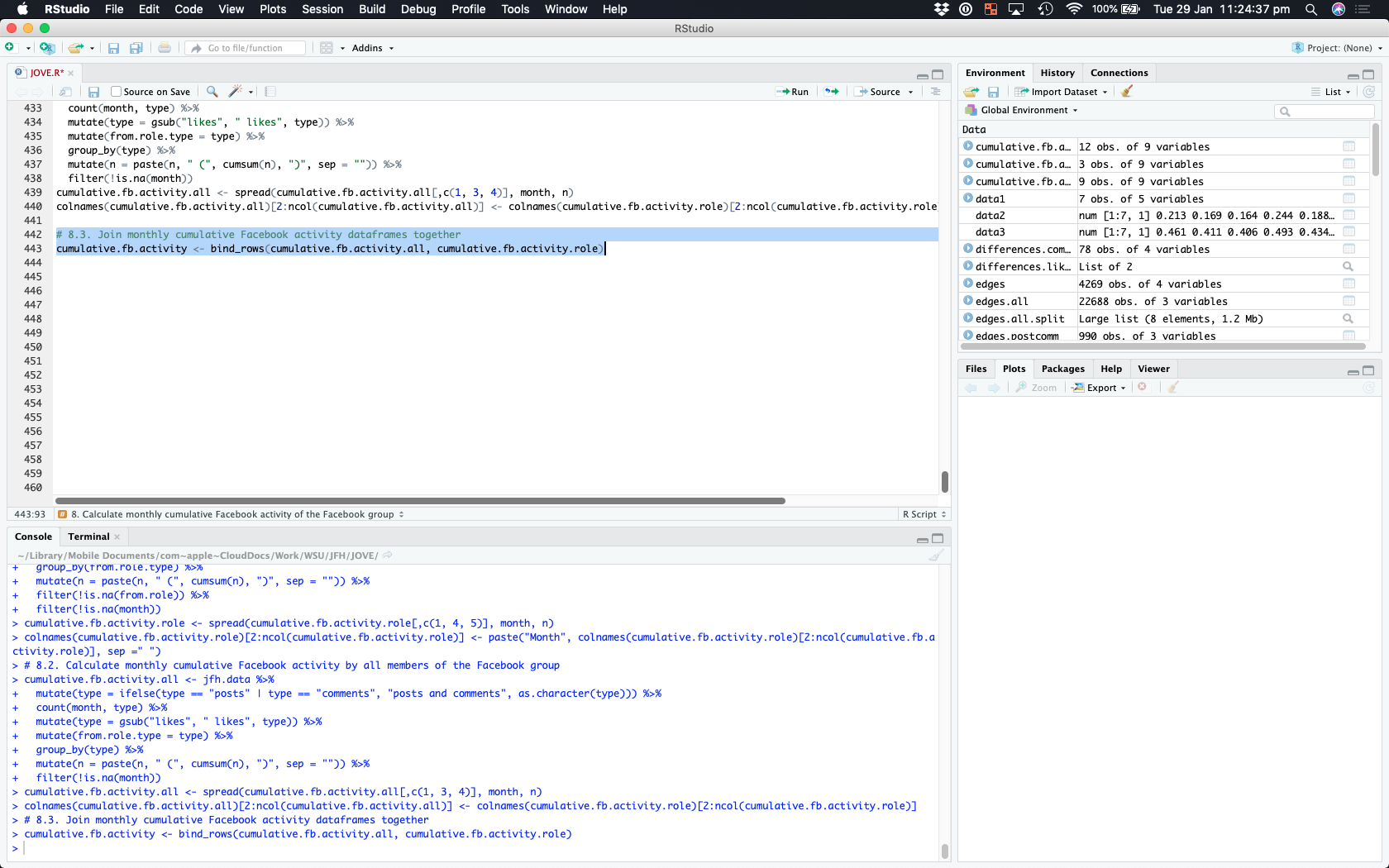Image resolution: width=1389 pixels, height=868 pixels.
Task: Open the Import Dataset dropdown
Action: point(1062,92)
